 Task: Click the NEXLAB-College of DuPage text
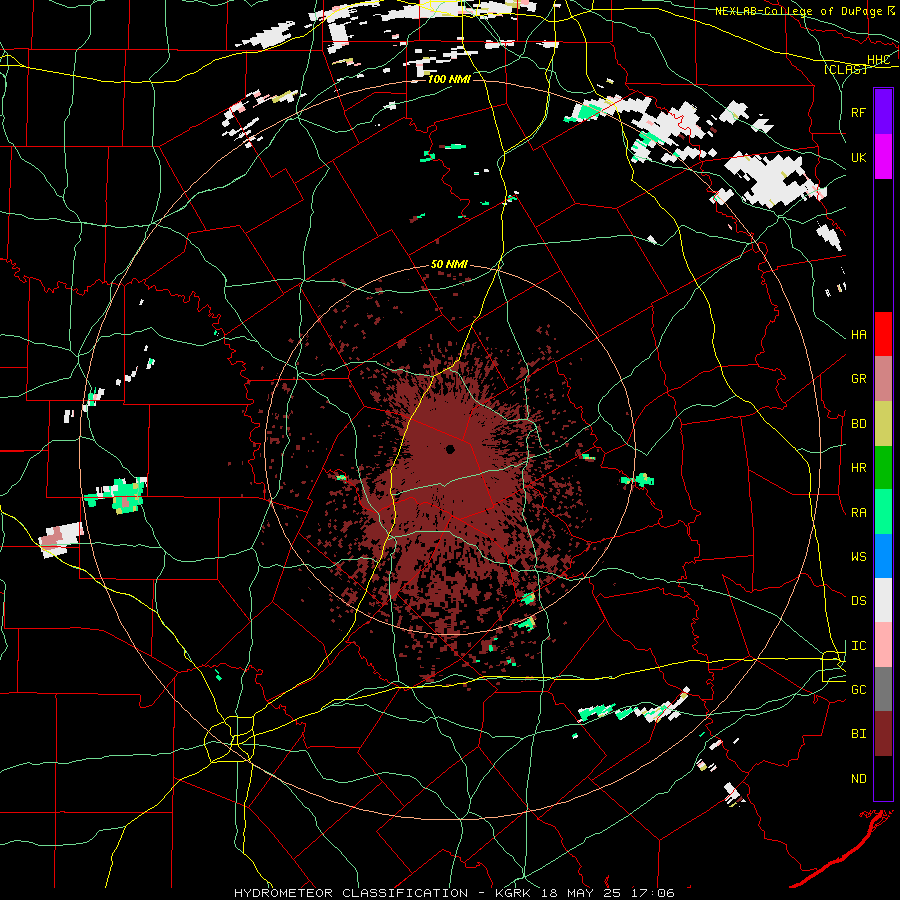(x=798, y=11)
